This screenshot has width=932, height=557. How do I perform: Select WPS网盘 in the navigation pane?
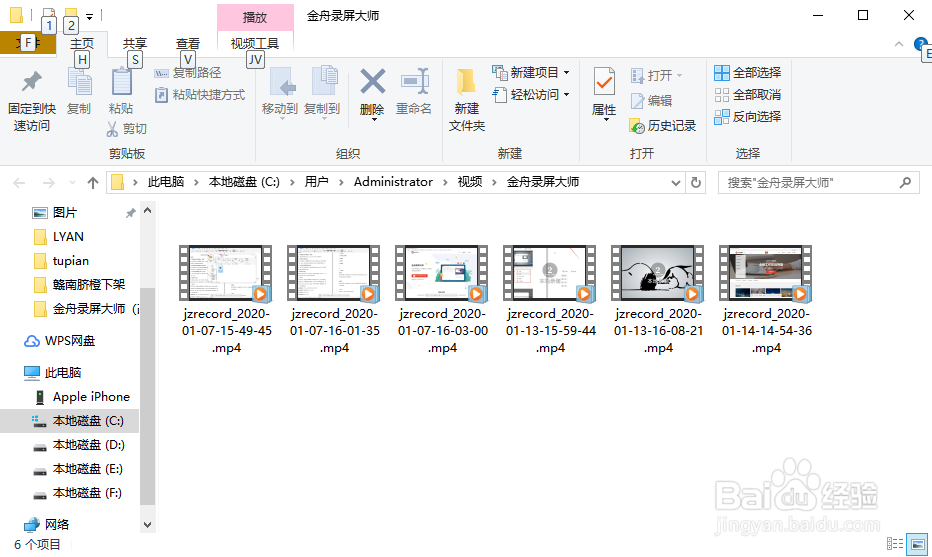[70, 341]
